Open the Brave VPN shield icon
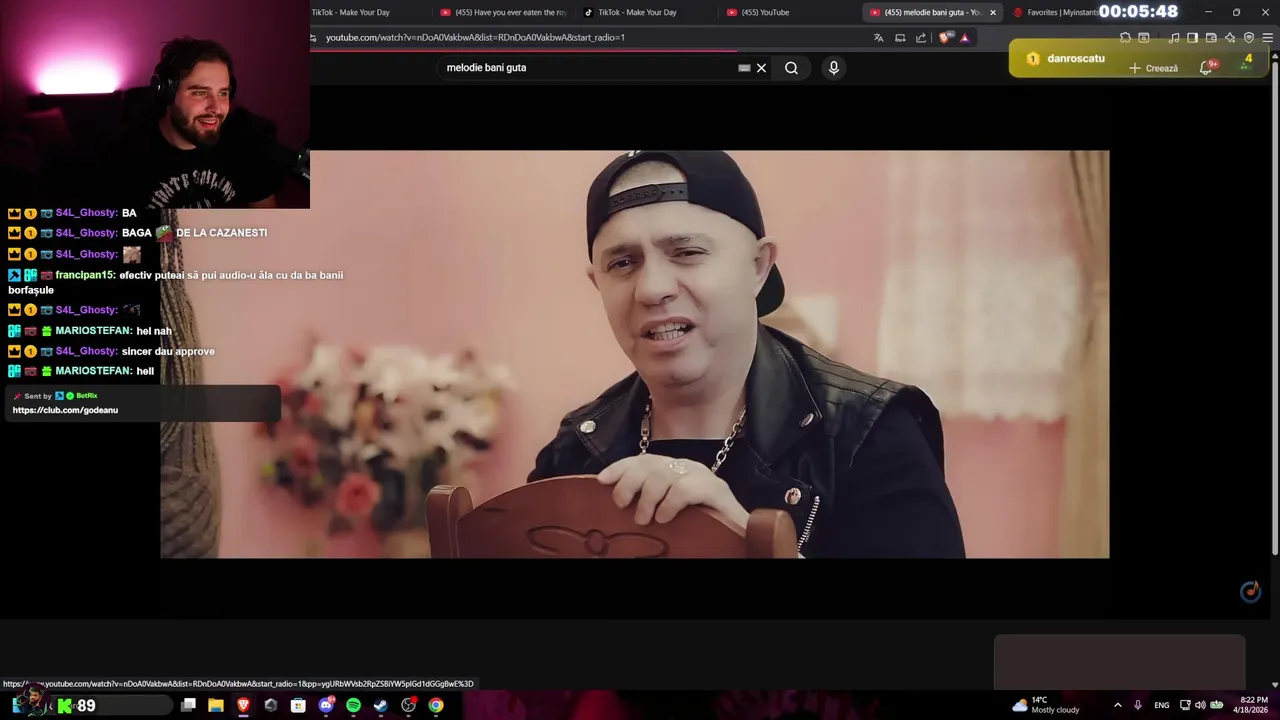 click(x=1249, y=38)
